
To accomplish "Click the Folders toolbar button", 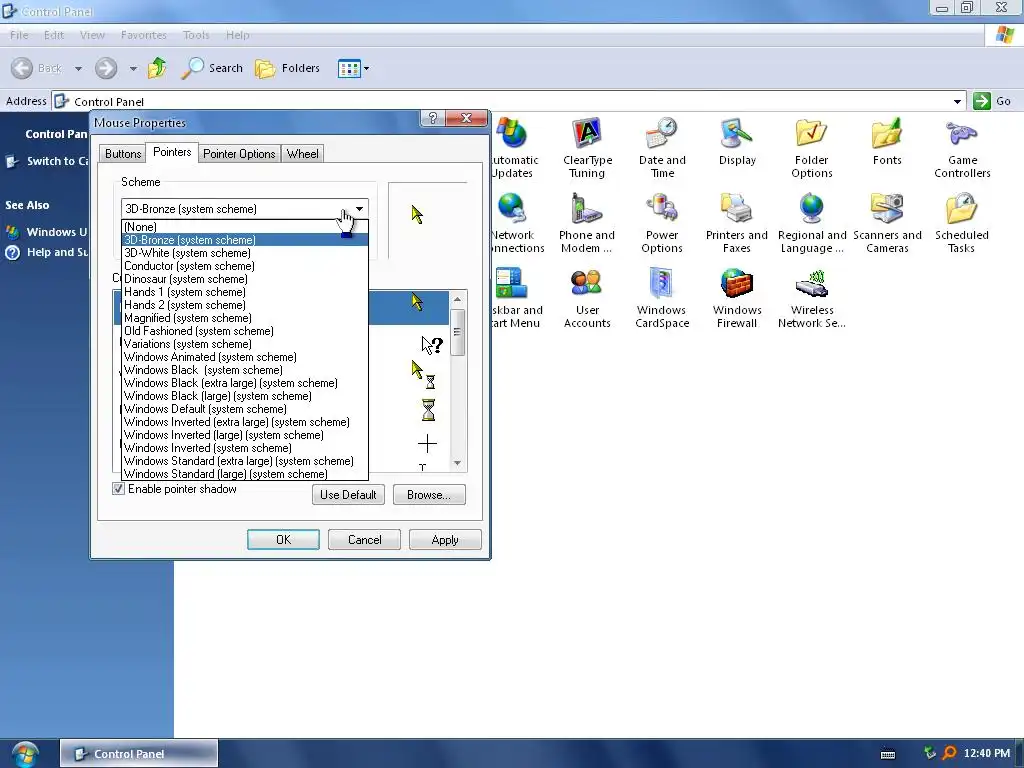I will tap(287, 68).
